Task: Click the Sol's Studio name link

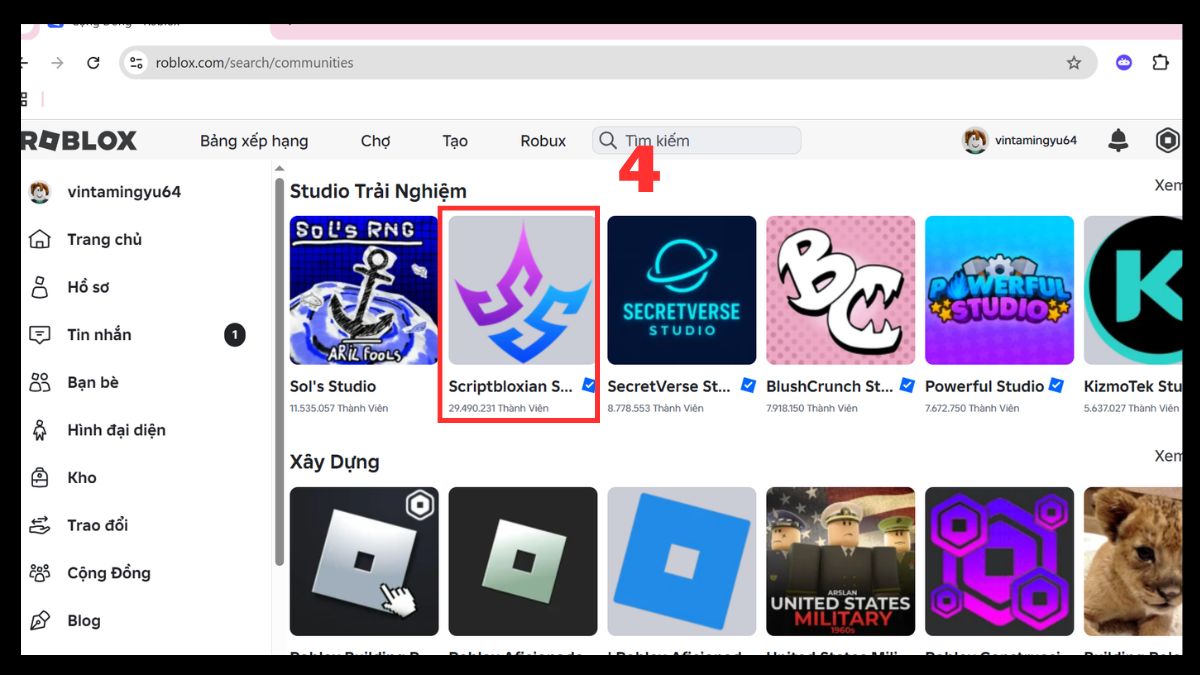Action: (333, 386)
